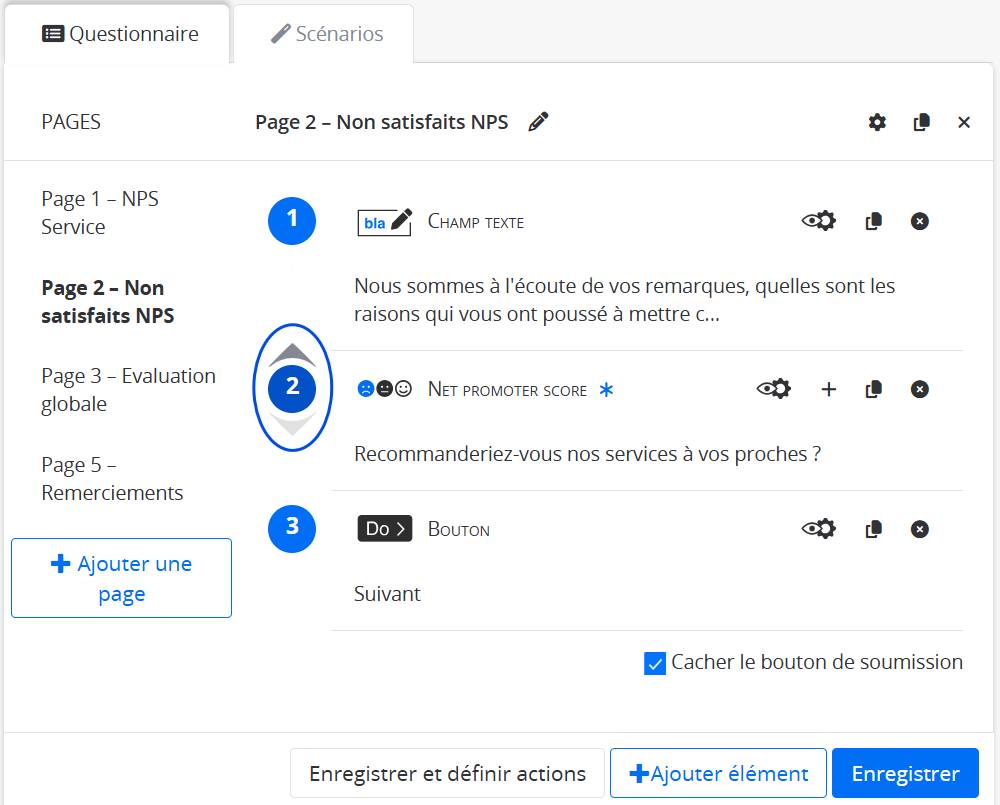
Task: Select Page 3 – Evaluation globale
Action: [128, 390]
